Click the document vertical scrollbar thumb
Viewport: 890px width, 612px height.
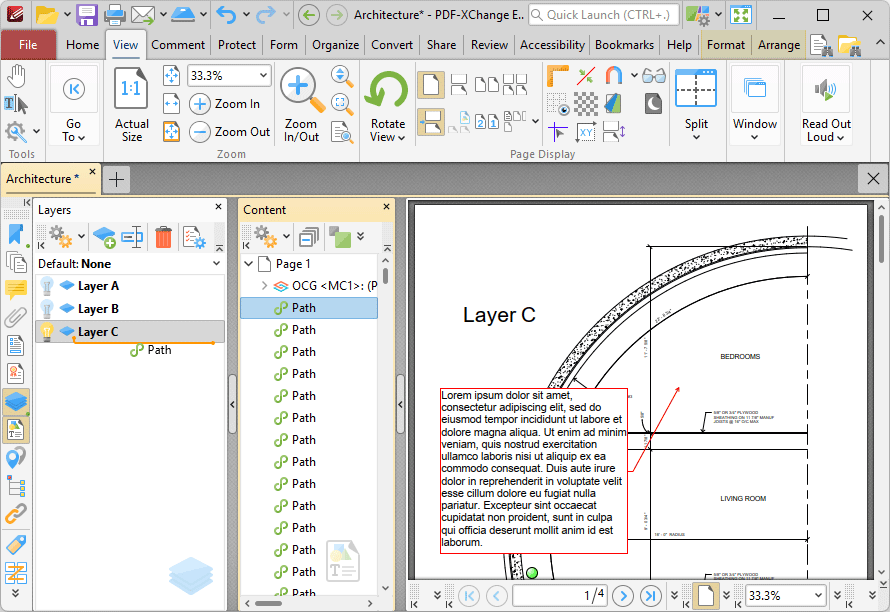click(x=881, y=237)
